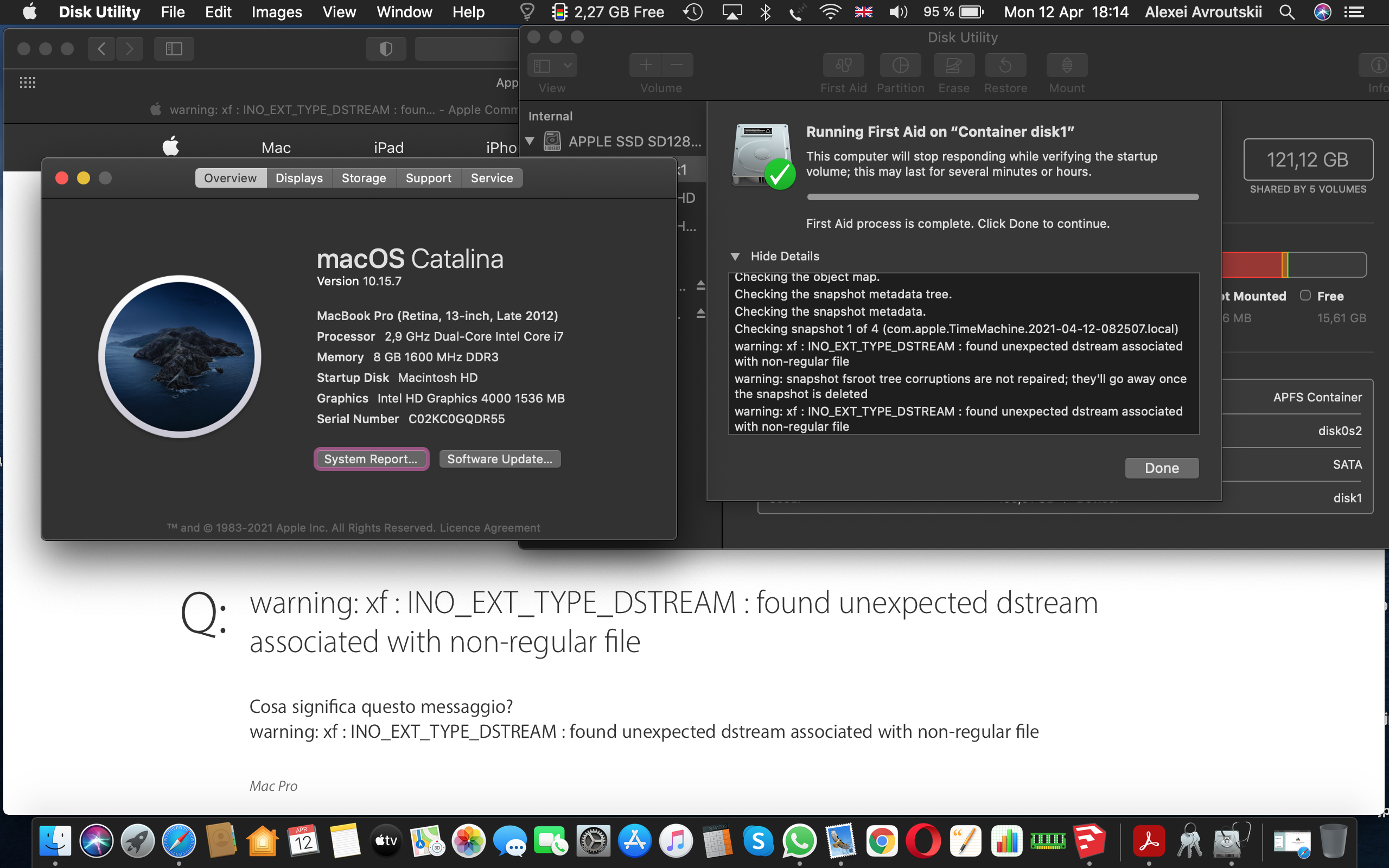Image resolution: width=1389 pixels, height=868 pixels.
Task: Open the View layout dropdown chevron
Action: pyautogui.click(x=567, y=65)
